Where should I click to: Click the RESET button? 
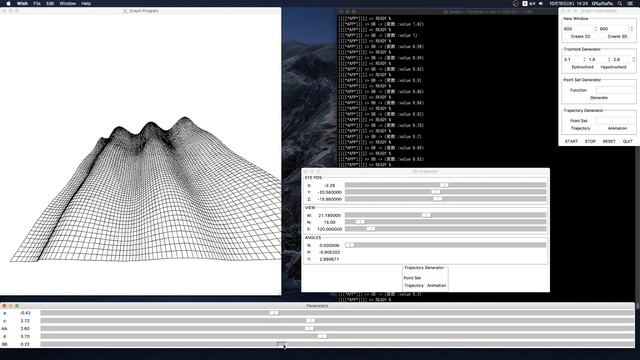click(x=609, y=141)
